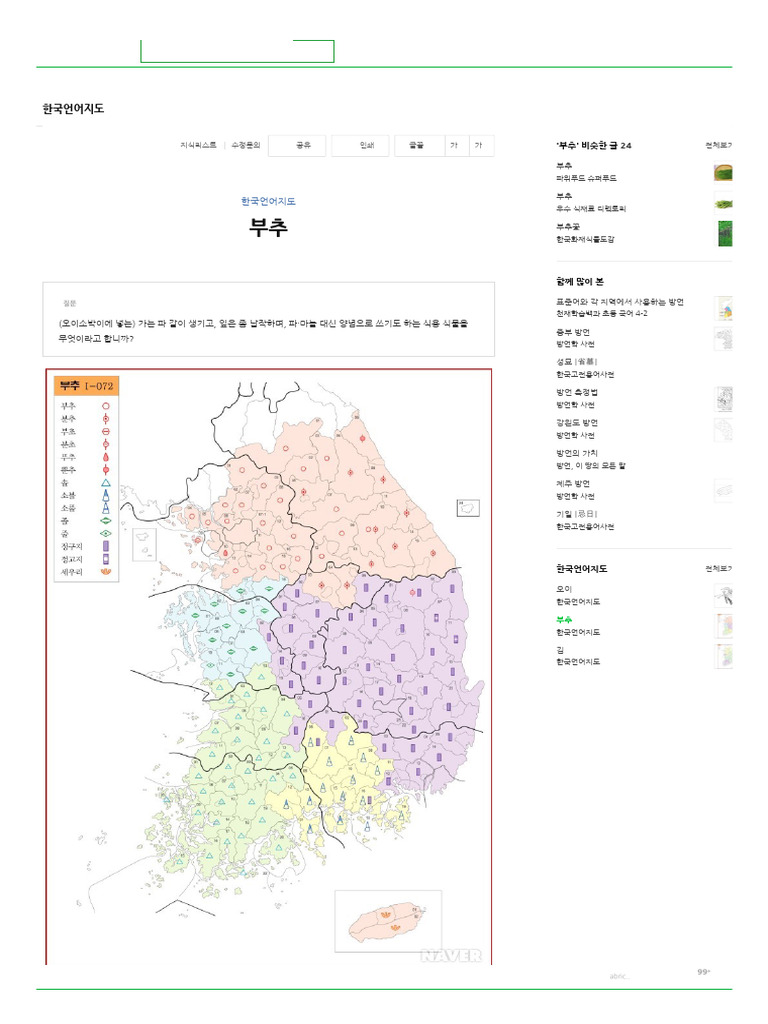The height and width of the screenshot is (1024, 768).
Task: Open the 글꼴 font dropdown
Action: click(420, 145)
